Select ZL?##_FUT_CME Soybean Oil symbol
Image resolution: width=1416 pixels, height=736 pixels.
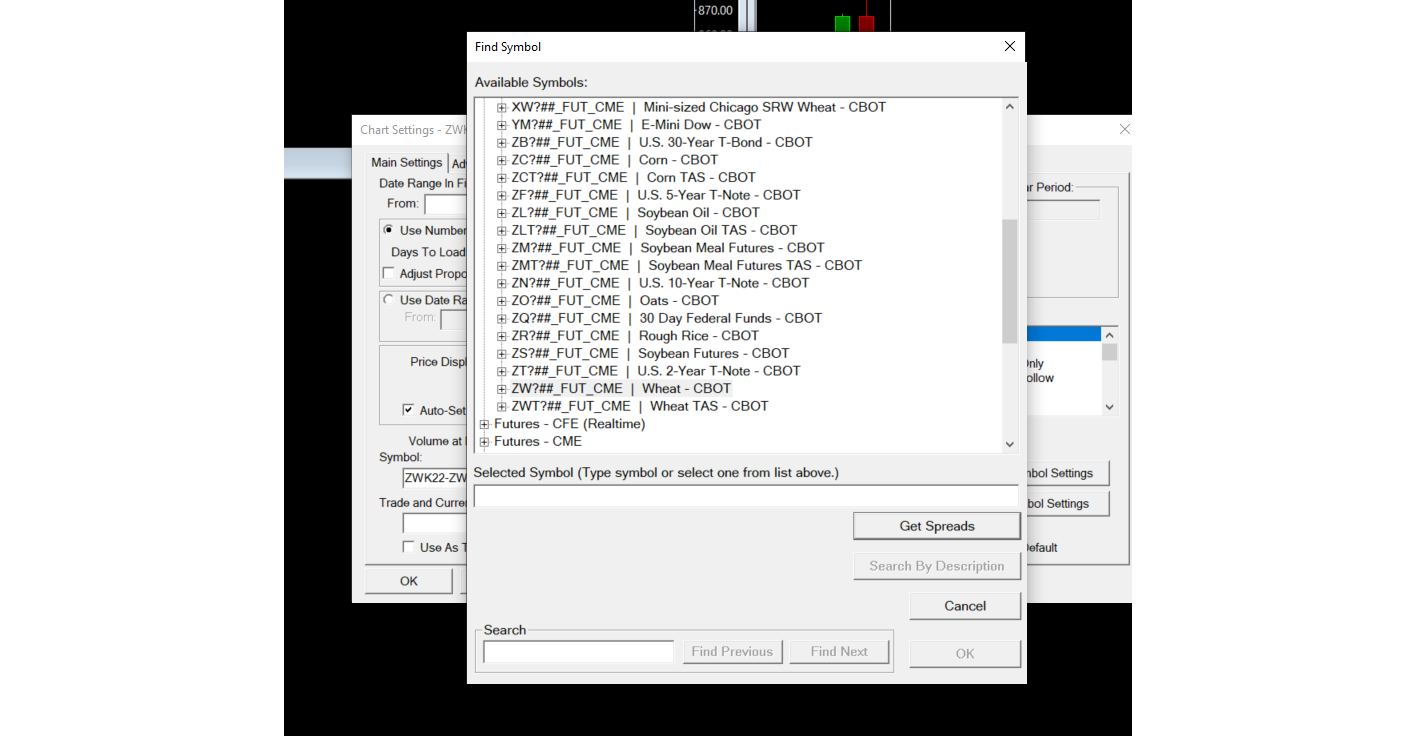pos(635,213)
